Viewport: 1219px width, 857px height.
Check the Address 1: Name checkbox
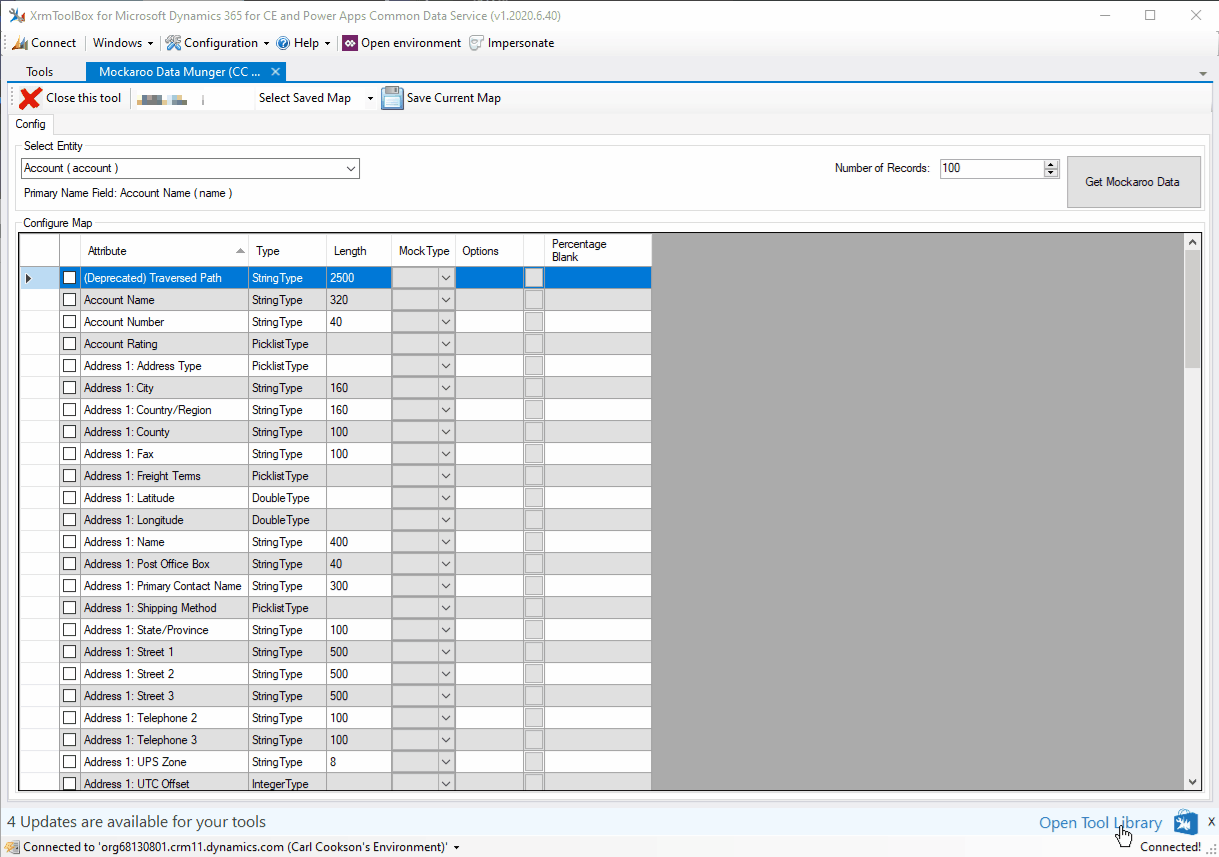click(x=70, y=542)
